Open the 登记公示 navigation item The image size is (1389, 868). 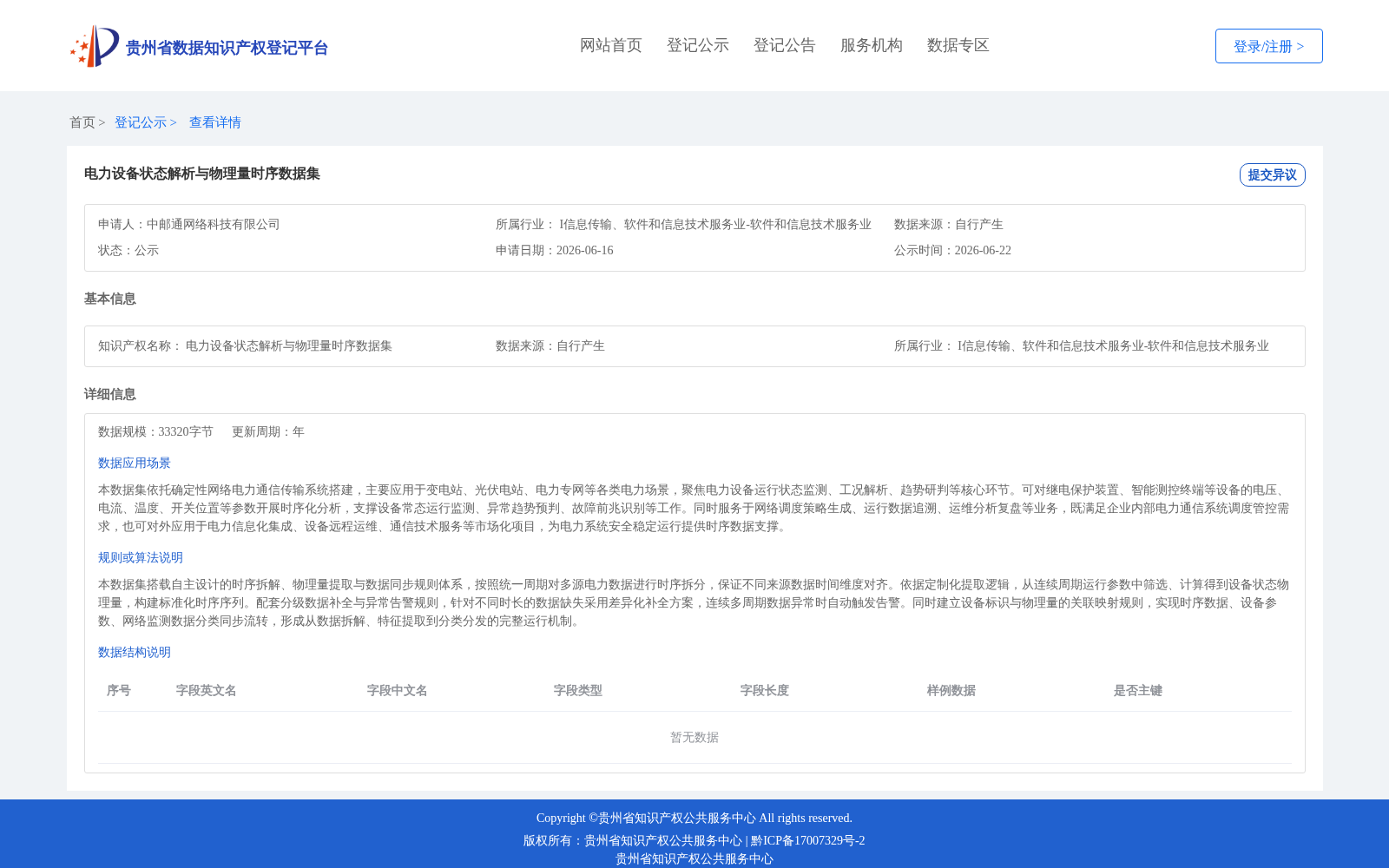(698, 45)
